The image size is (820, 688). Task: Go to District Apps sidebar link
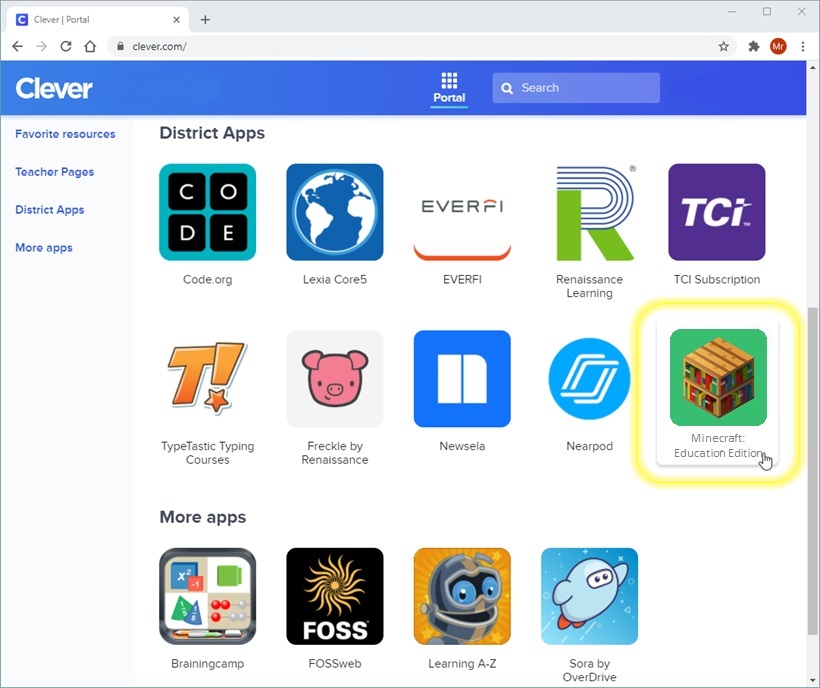tap(50, 210)
